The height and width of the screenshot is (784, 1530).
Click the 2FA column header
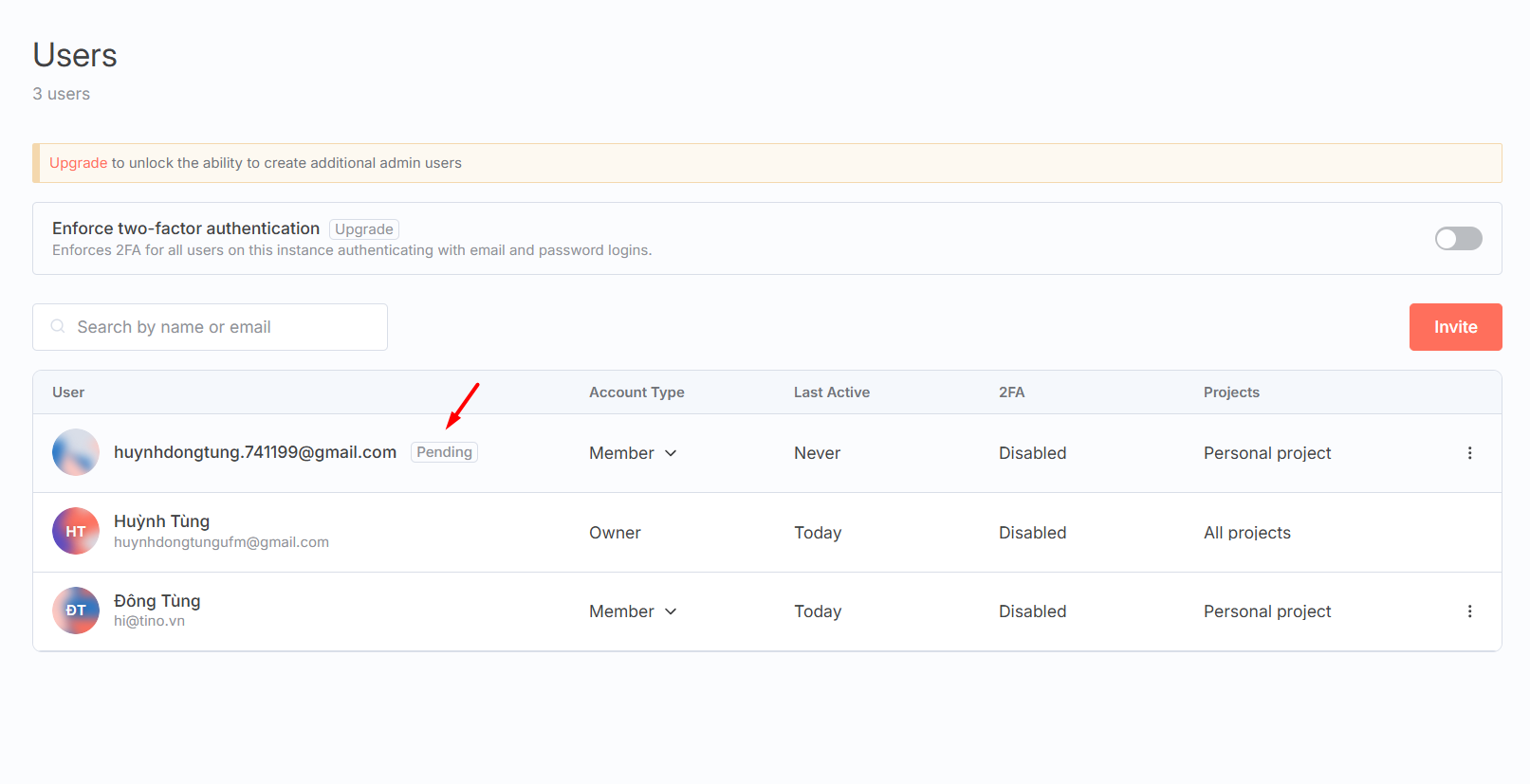[1011, 392]
